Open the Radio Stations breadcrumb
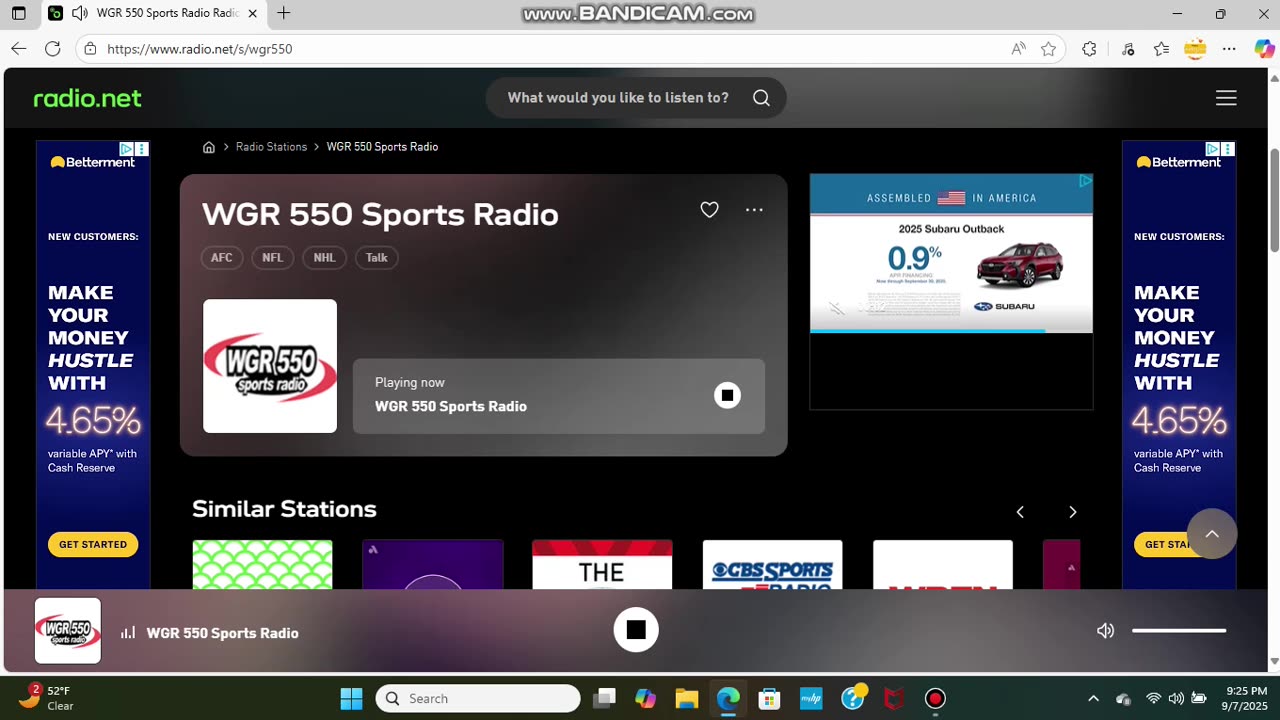The image size is (1280, 720). pos(271,147)
